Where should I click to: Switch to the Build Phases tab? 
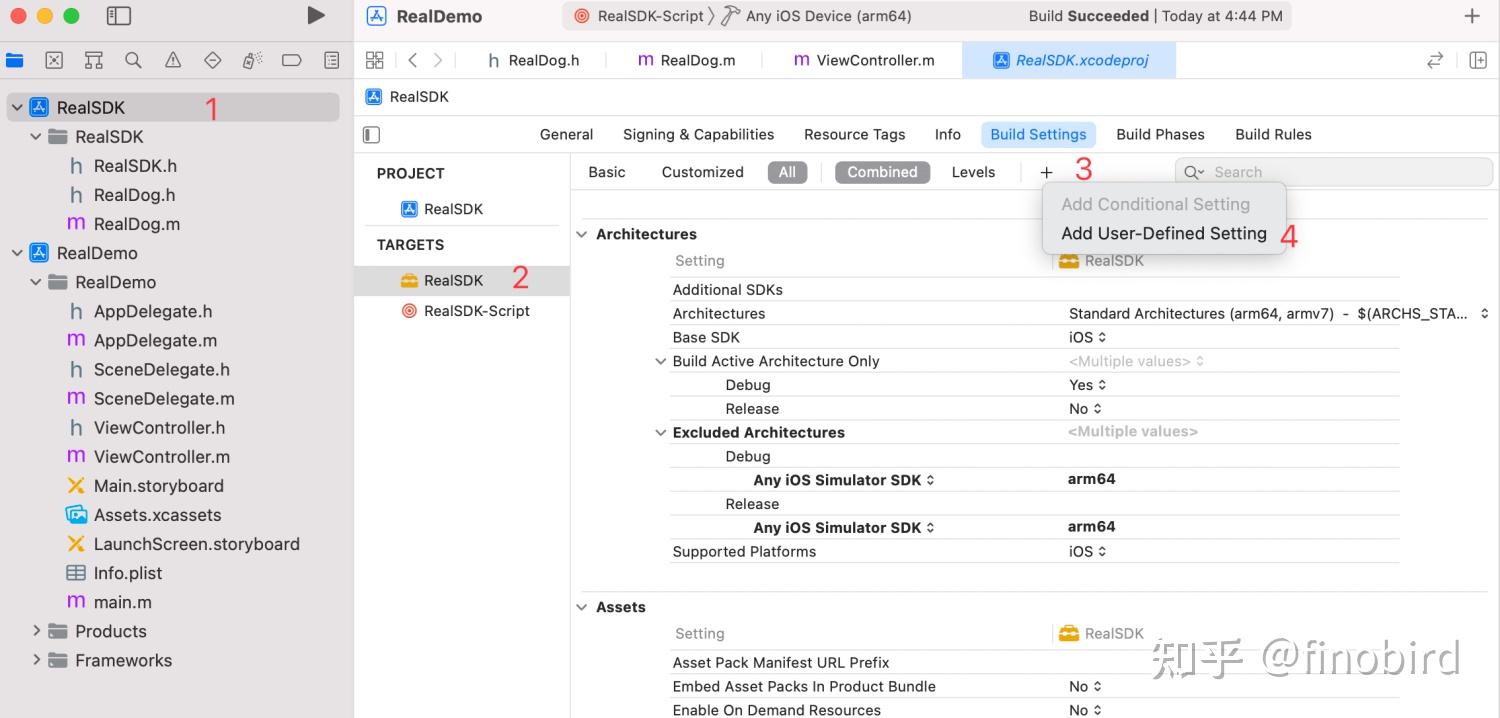[x=1160, y=134]
